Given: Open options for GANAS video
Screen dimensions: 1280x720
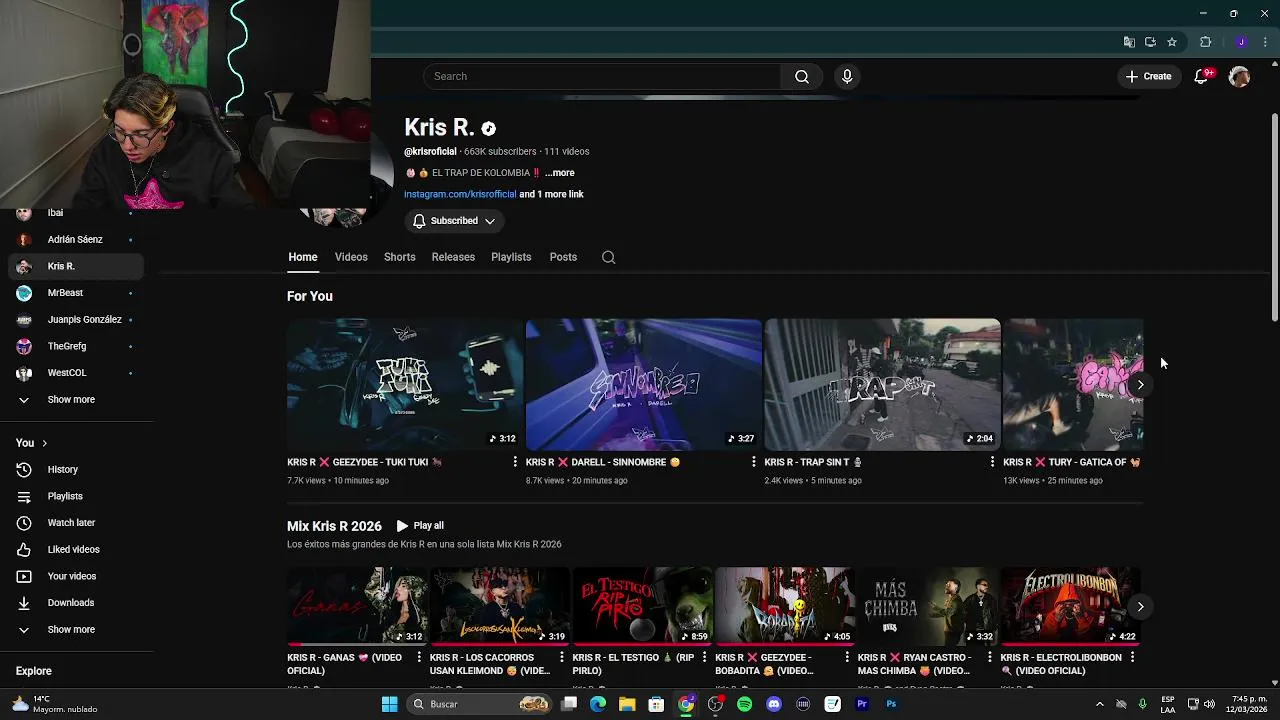Looking at the screenshot, I should [x=419, y=658].
